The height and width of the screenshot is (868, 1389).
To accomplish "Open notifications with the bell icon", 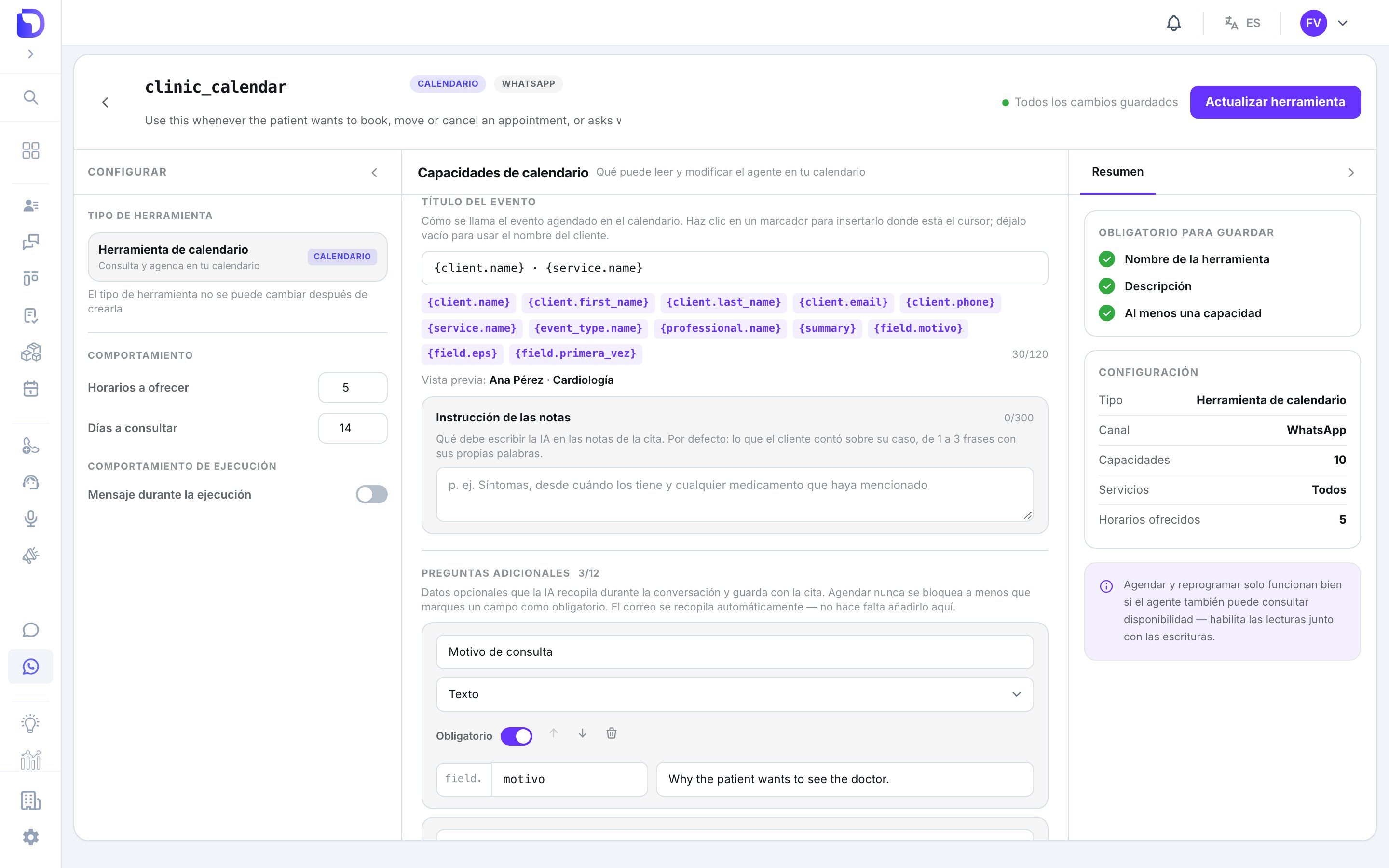I will click(1174, 23).
